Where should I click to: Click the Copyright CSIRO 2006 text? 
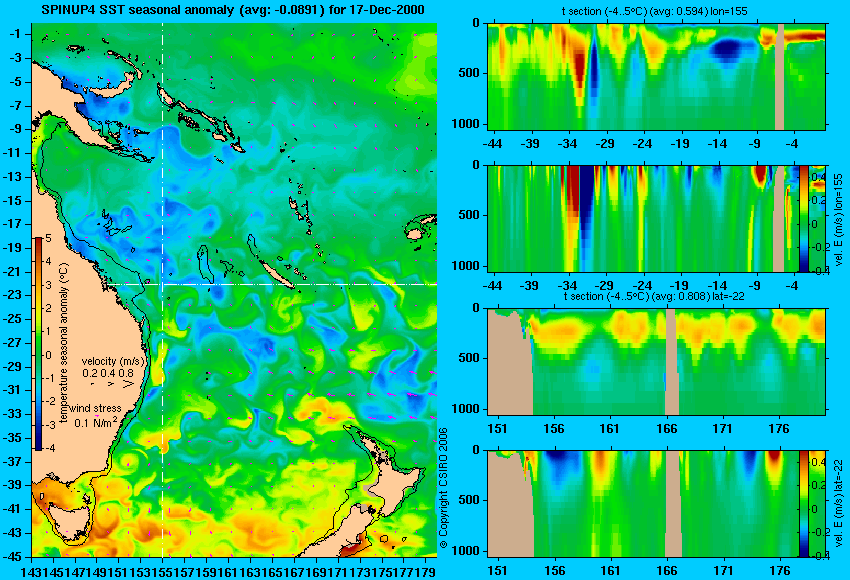pos(443,488)
